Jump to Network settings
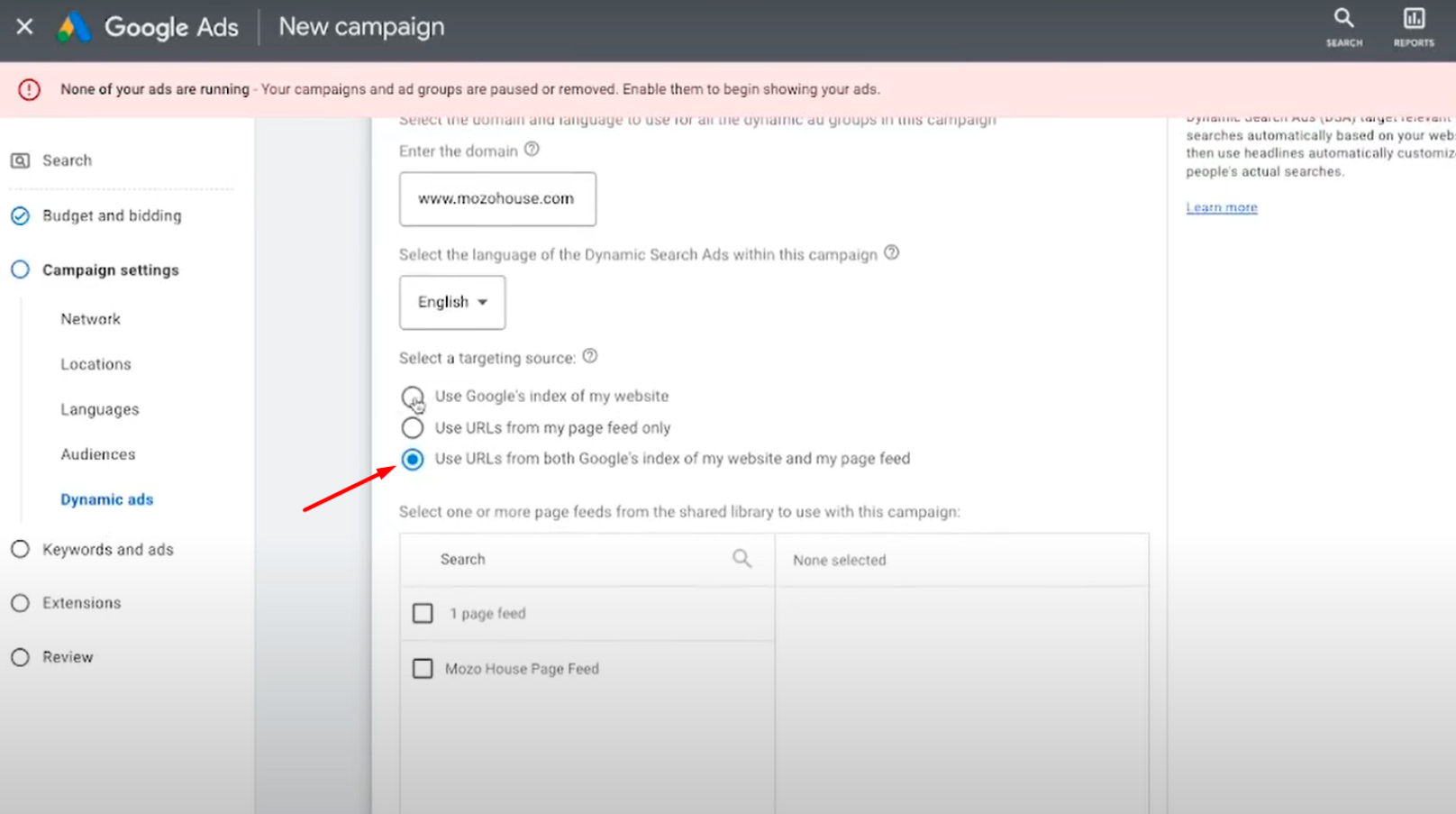Viewport: 1456px width, 814px height. tap(90, 319)
